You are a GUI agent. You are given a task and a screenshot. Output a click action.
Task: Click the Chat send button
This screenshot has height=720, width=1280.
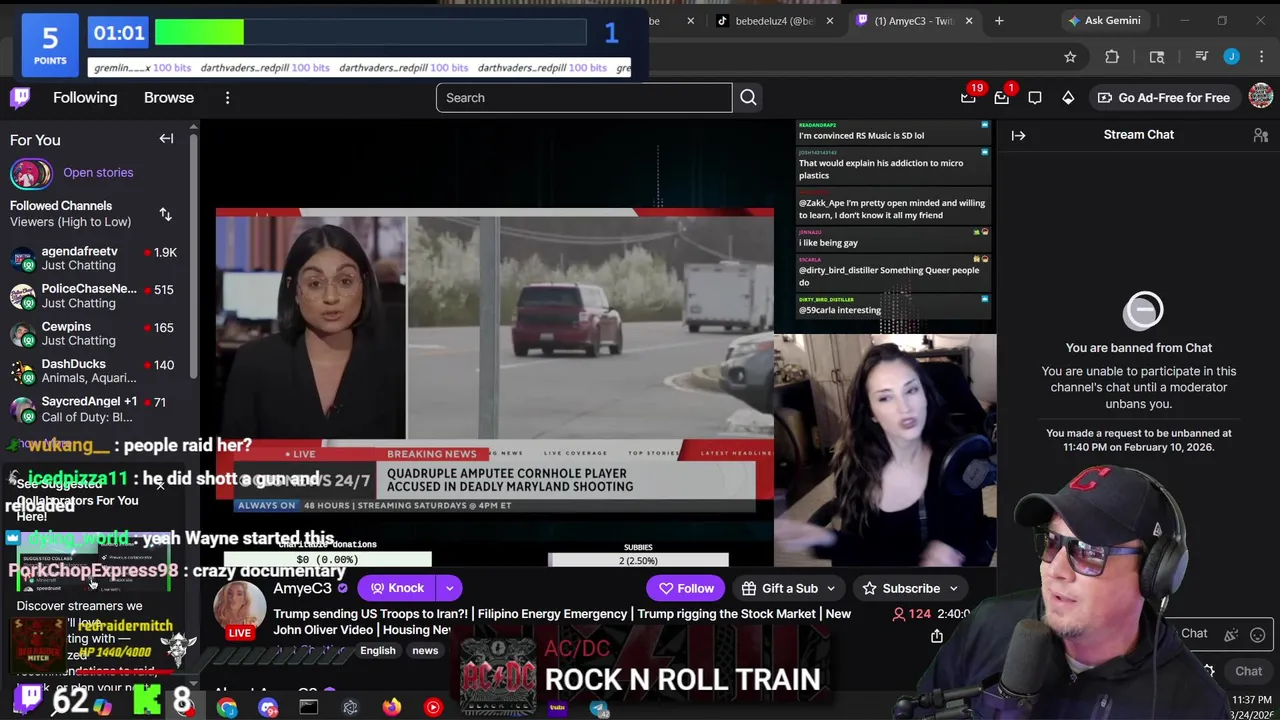coord(1248,671)
